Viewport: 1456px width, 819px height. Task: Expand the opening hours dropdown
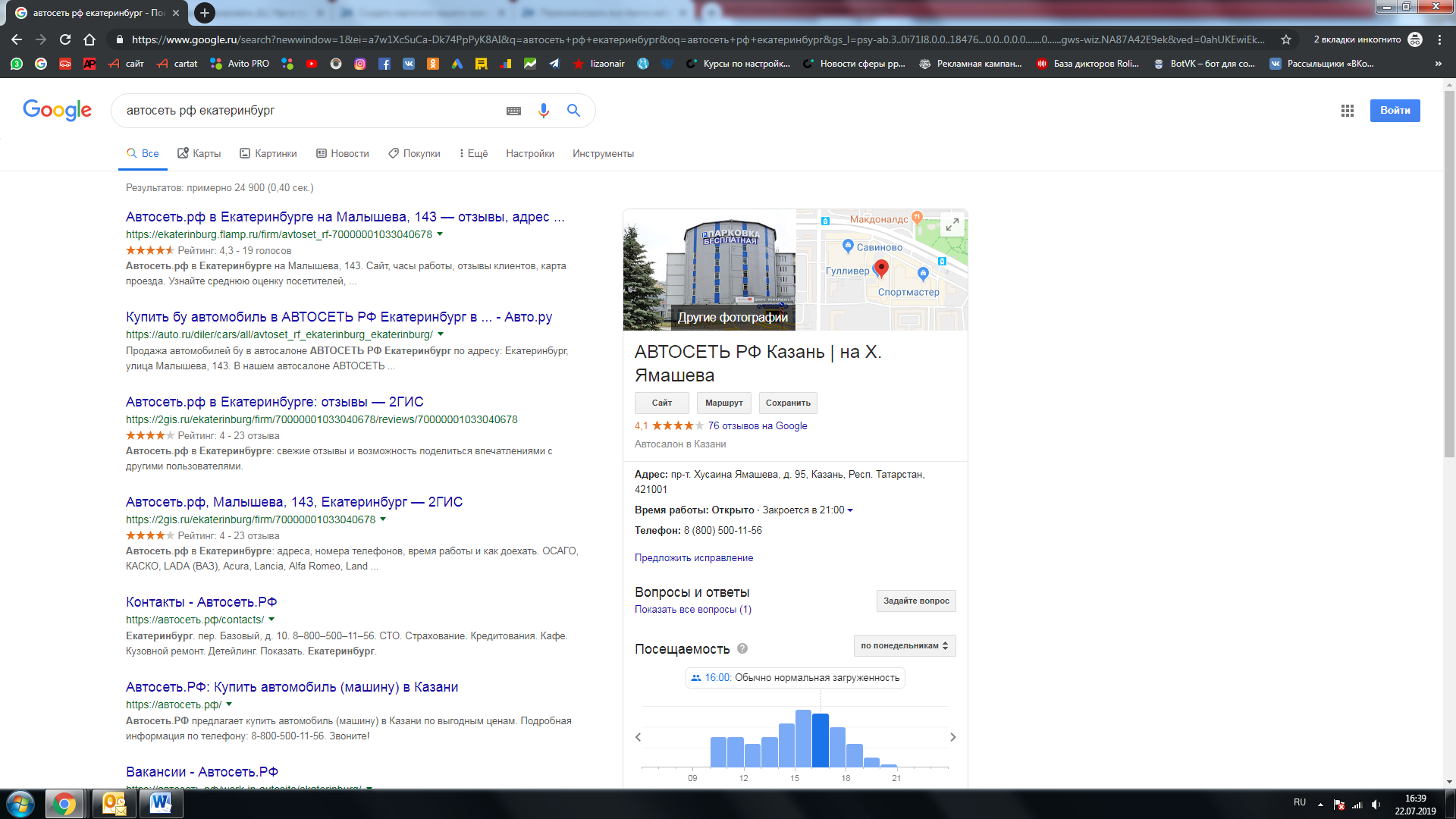pyautogui.click(x=850, y=510)
